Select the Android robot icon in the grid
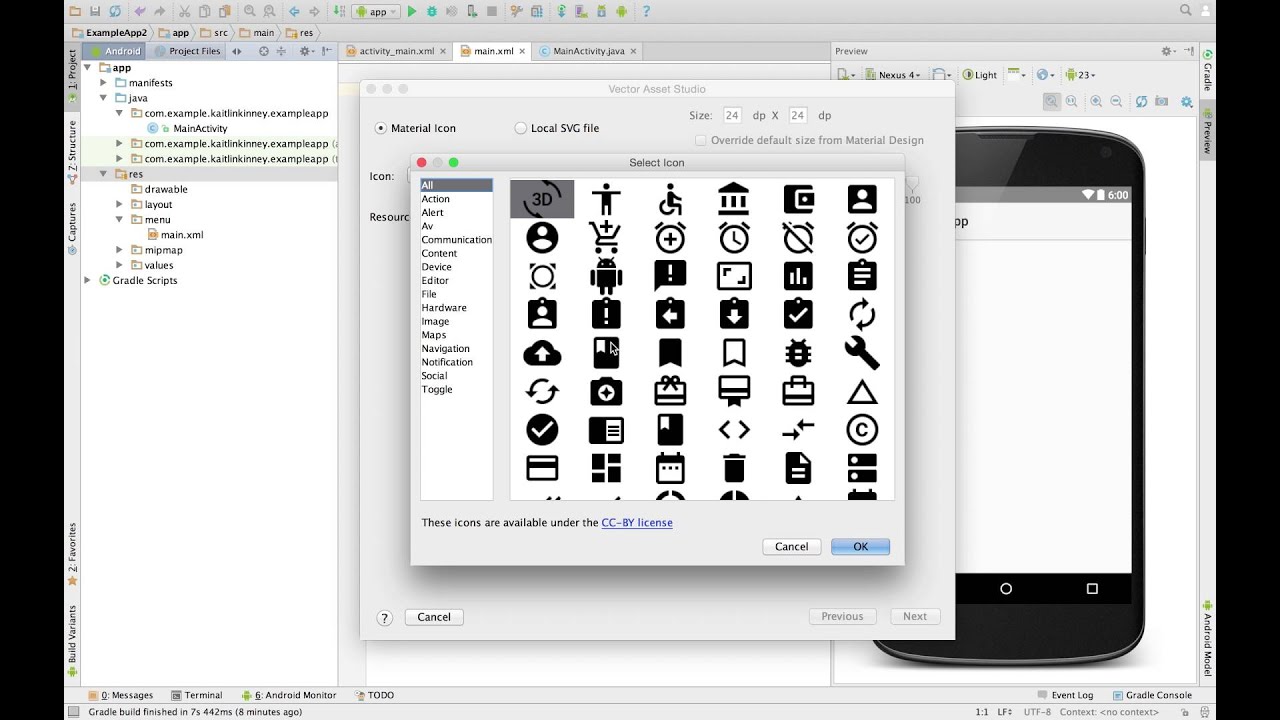This screenshot has width=1280, height=720. click(x=606, y=275)
